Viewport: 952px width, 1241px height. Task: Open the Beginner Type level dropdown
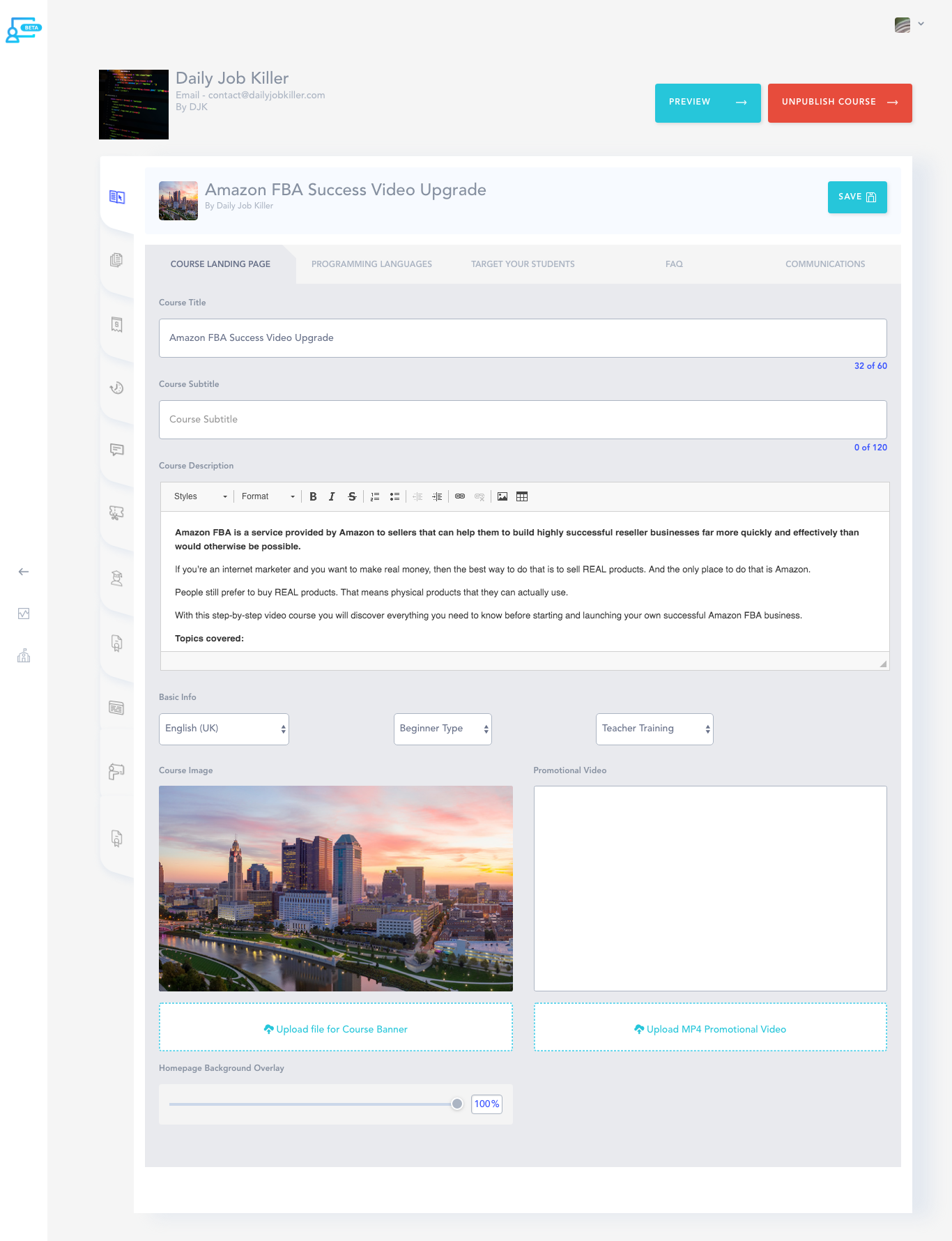point(443,729)
